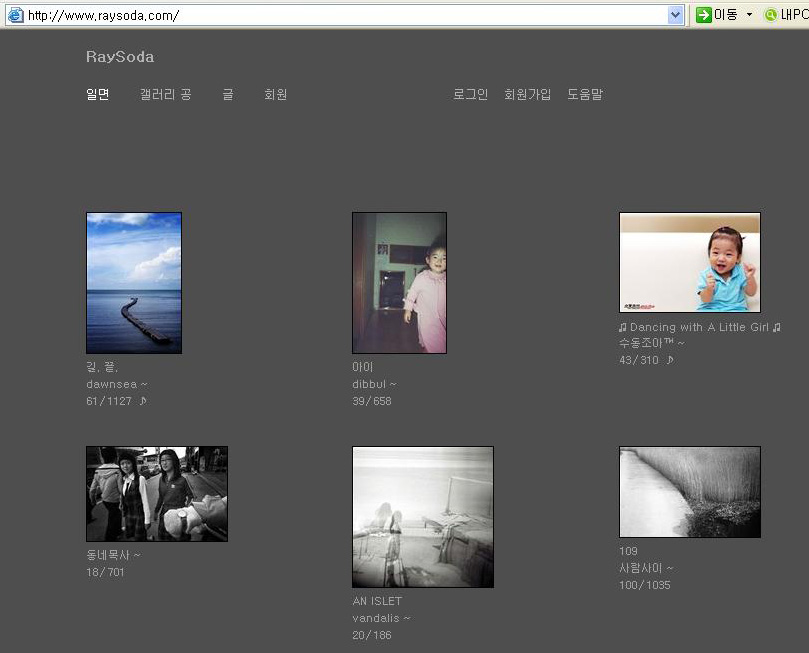The width and height of the screenshot is (809, 653).
Task: Click the photo title 길. 끝.
Action: (102, 367)
